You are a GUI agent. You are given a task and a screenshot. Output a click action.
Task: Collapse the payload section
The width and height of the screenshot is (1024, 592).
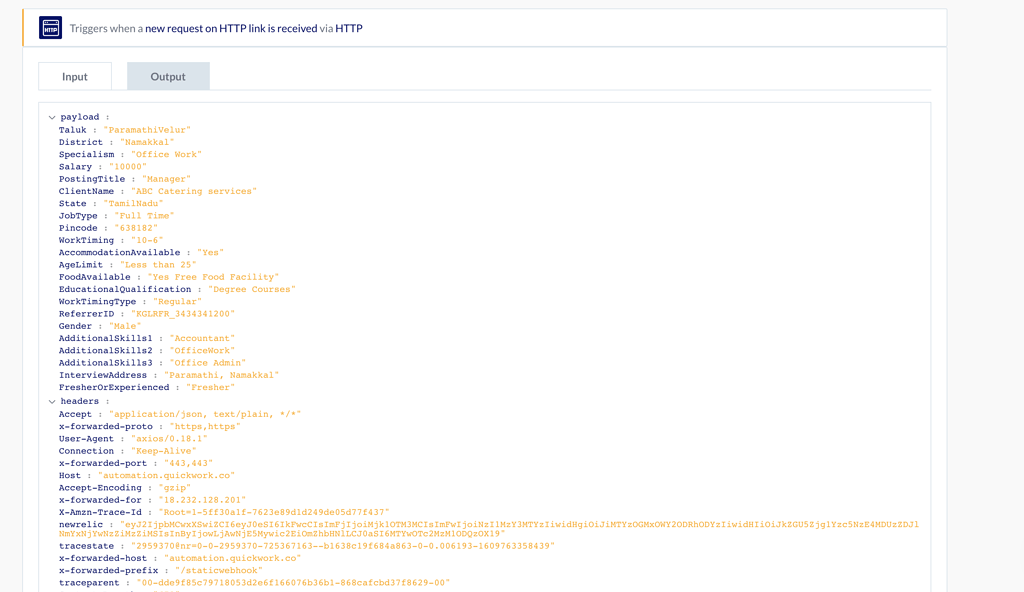(52, 116)
